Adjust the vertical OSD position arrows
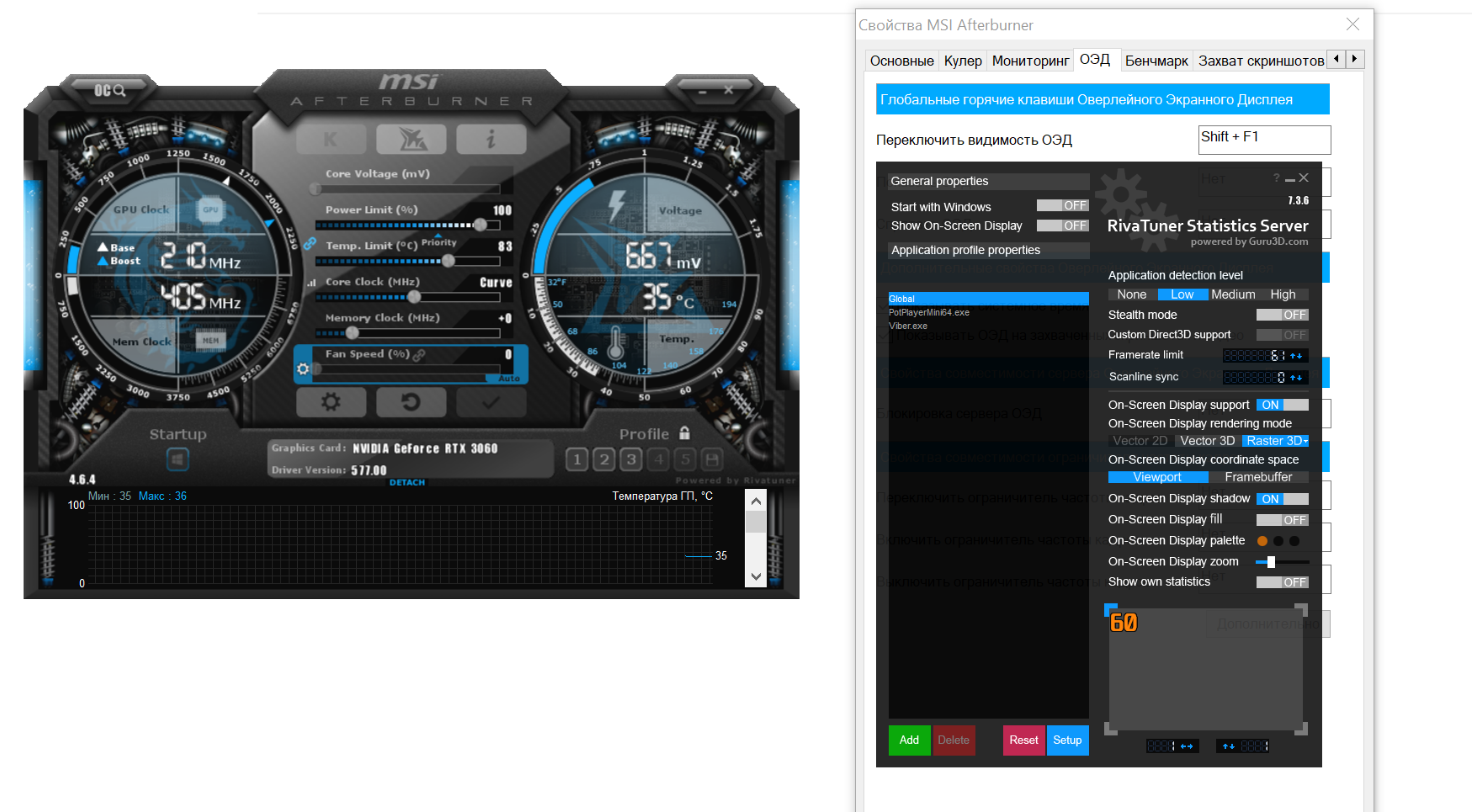 1229,746
